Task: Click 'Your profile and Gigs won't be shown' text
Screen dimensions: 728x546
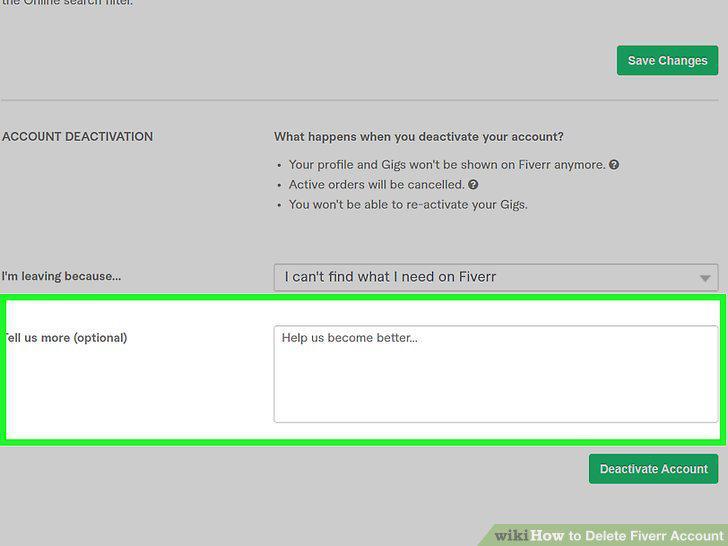Action: [393, 165]
